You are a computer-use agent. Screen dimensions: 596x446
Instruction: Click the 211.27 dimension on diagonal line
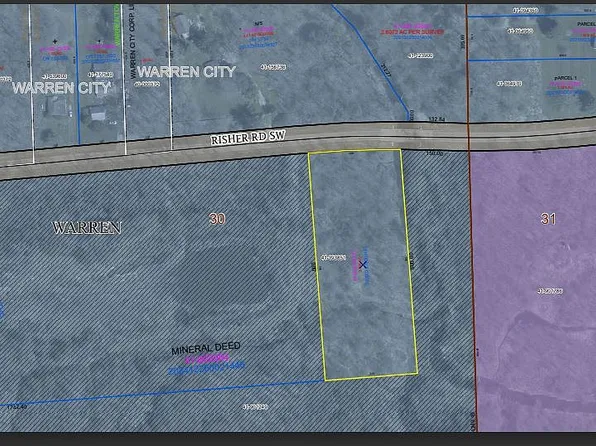(x=385, y=71)
